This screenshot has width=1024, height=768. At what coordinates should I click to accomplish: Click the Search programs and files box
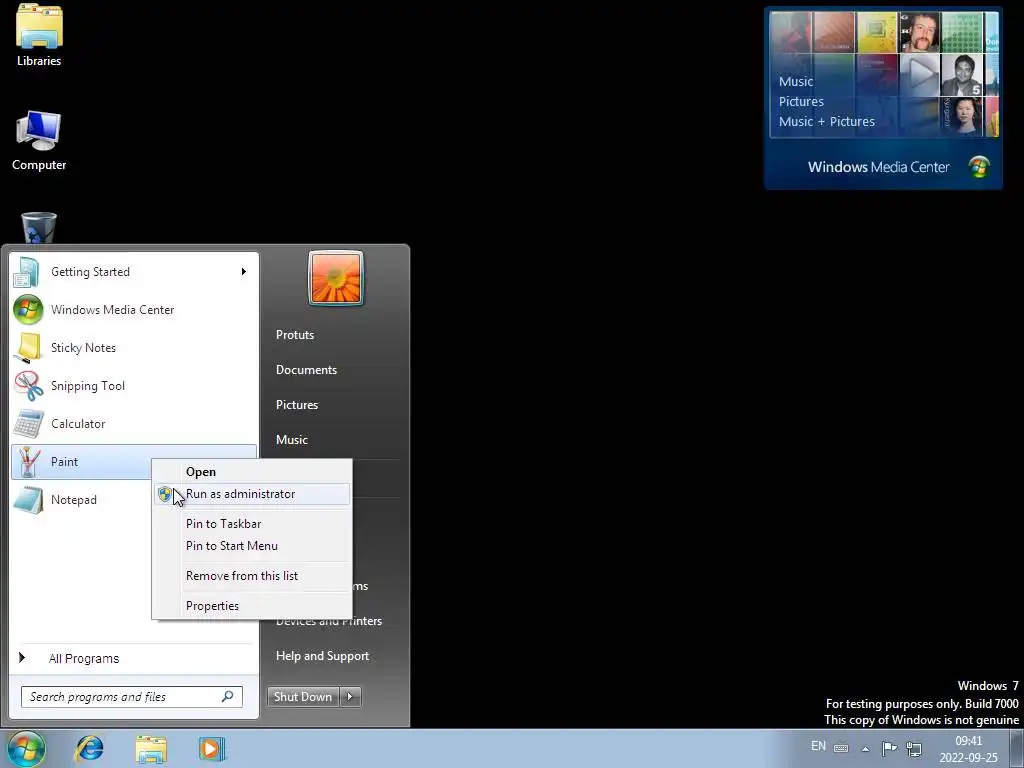131,697
